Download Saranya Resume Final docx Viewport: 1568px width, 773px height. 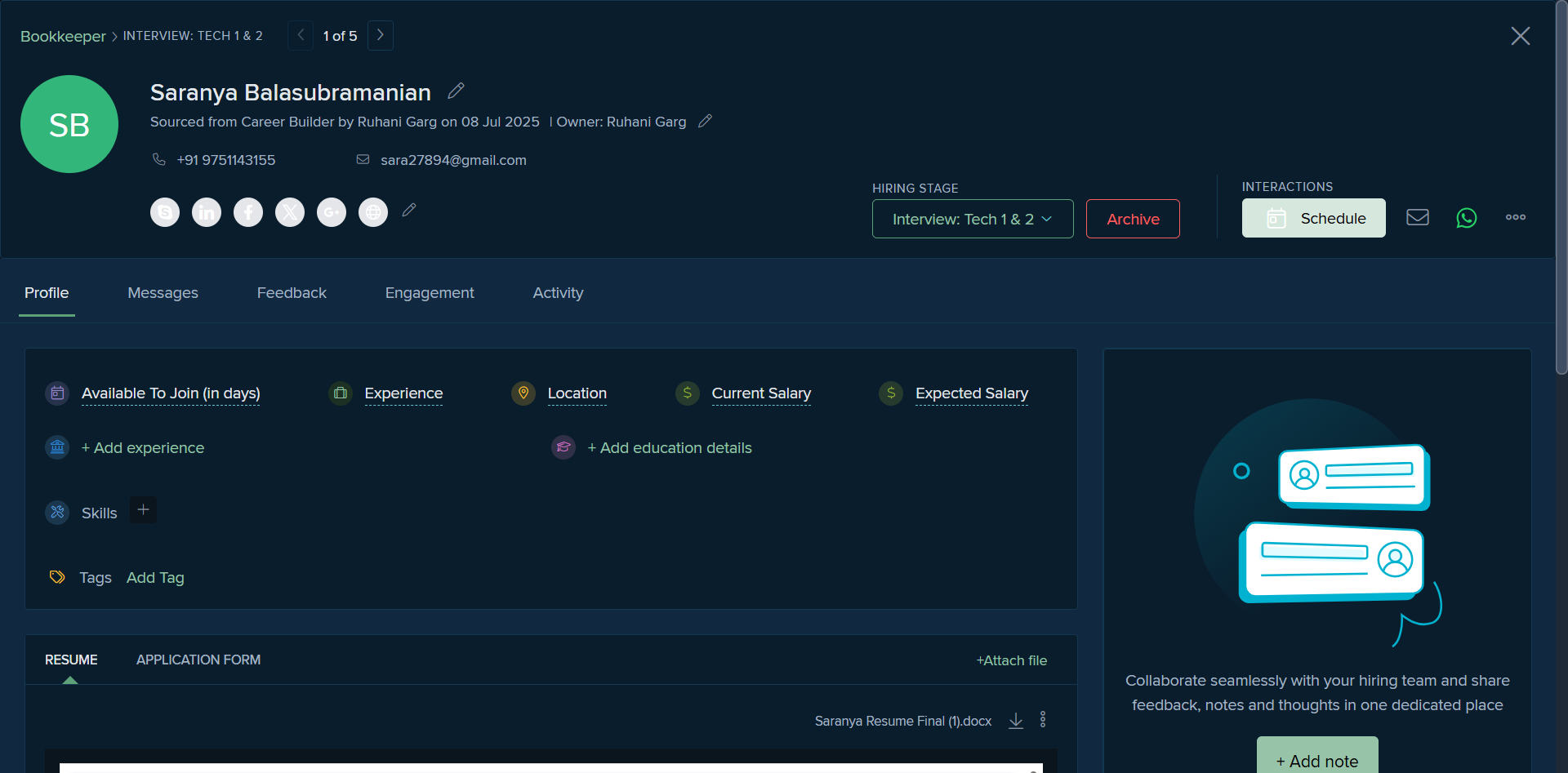[1016, 721]
